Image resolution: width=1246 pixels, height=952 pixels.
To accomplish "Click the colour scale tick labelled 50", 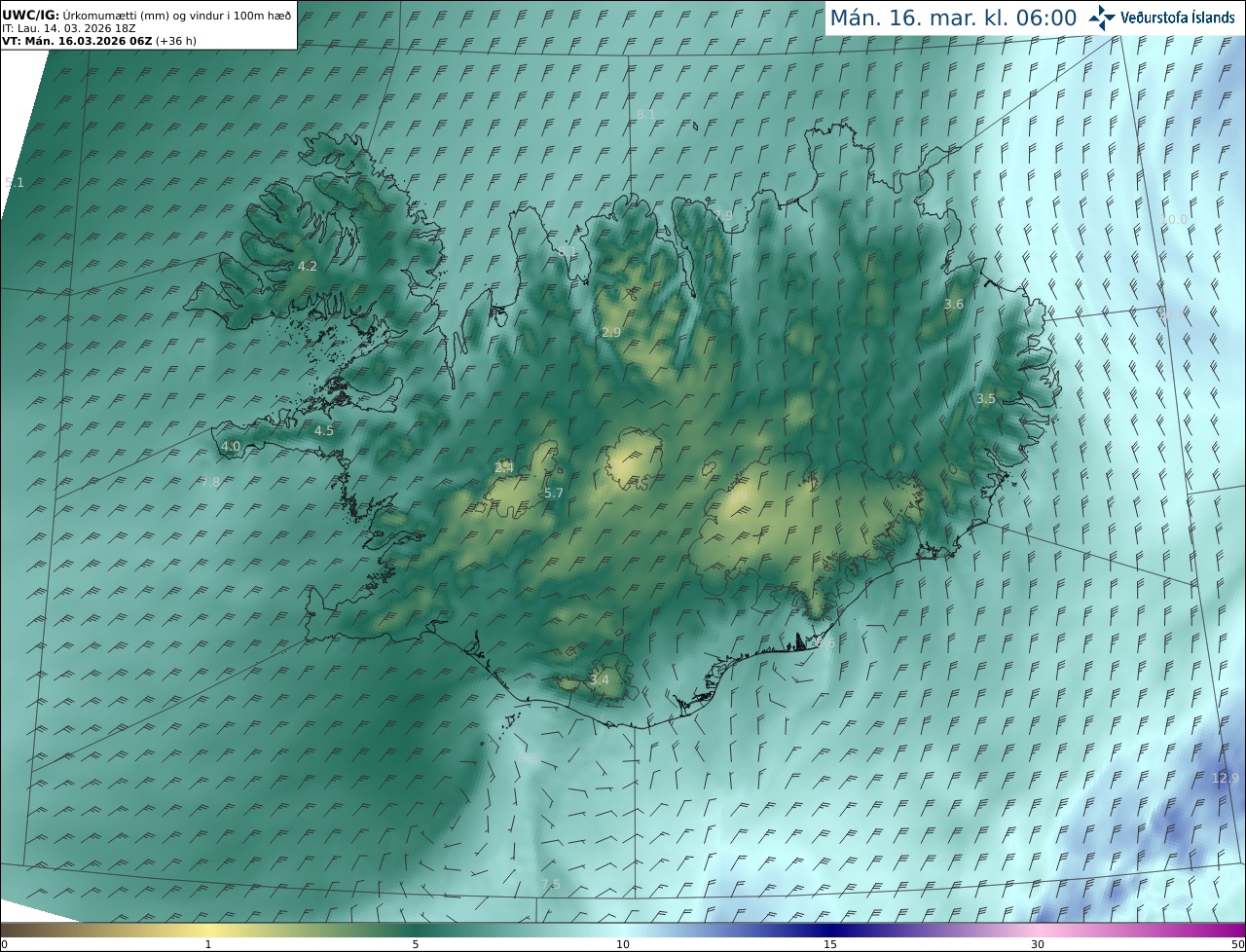I will coord(1237,944).
